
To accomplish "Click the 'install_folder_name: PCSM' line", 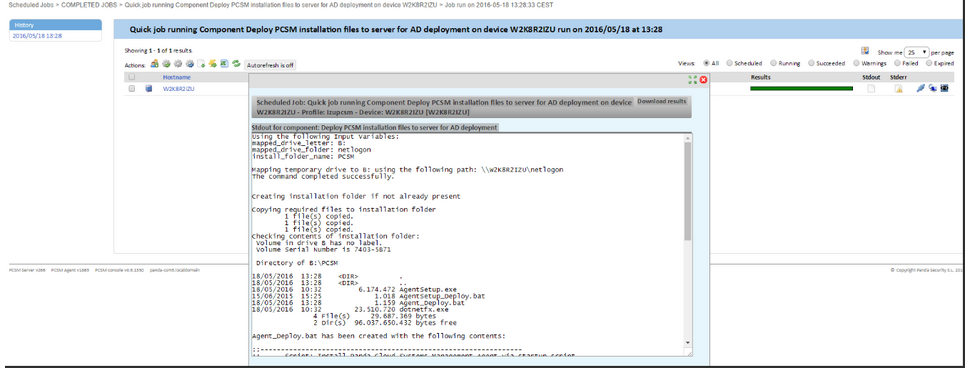I will [x=303, y=156].
